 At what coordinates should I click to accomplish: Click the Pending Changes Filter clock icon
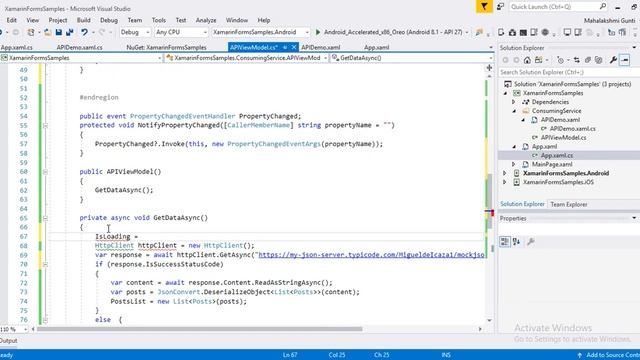coord(560,60)
